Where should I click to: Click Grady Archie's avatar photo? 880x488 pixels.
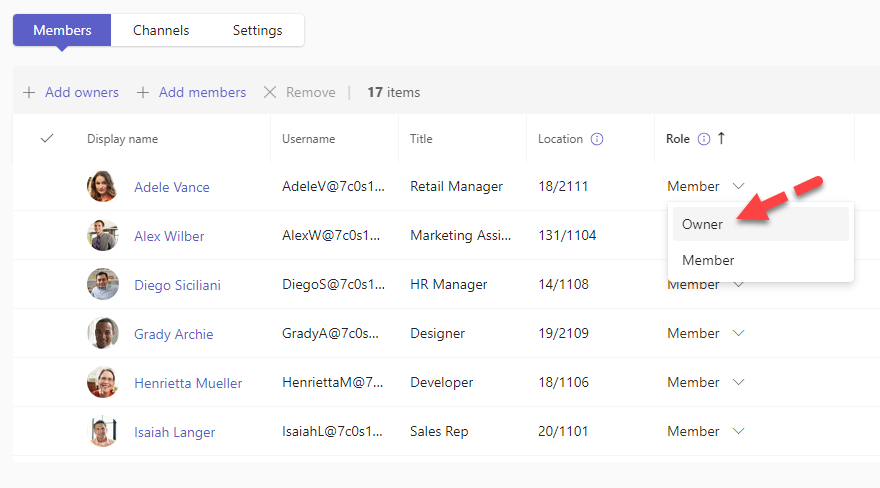coord(103,333)
